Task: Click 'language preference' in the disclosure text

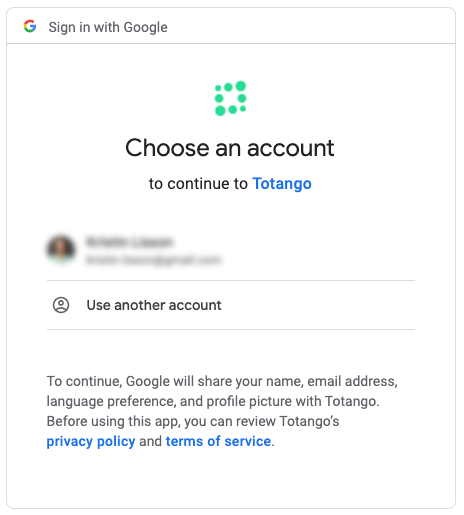Action: pyautogui.click(x=111, y=401)
